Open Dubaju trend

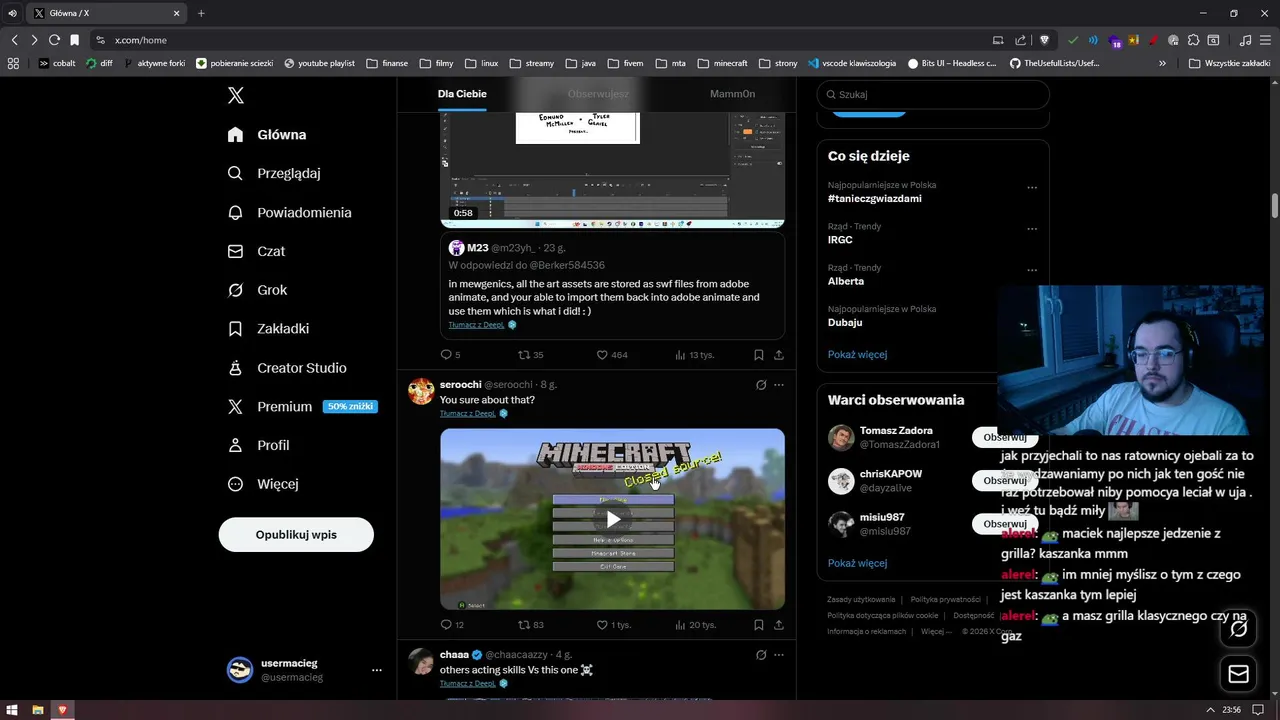pyautogui.click(x=845, y=323)
